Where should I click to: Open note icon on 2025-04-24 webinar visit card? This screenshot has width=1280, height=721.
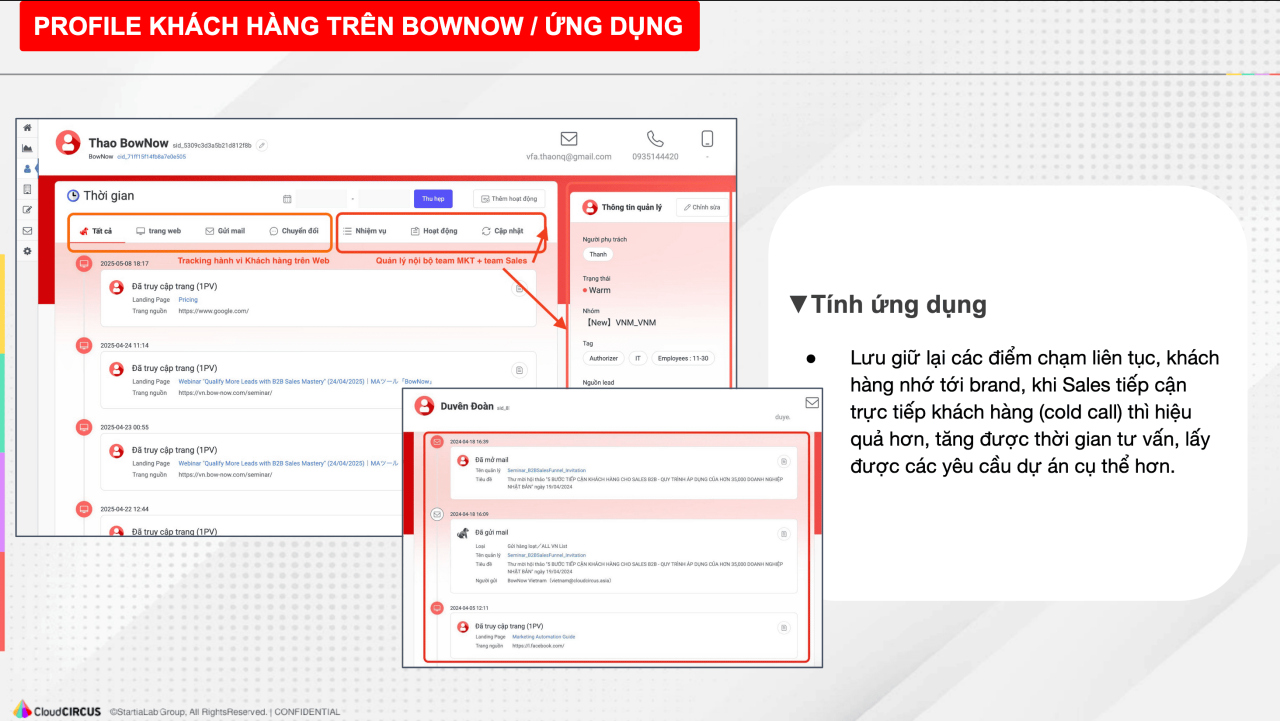click(x=519, y=370)
